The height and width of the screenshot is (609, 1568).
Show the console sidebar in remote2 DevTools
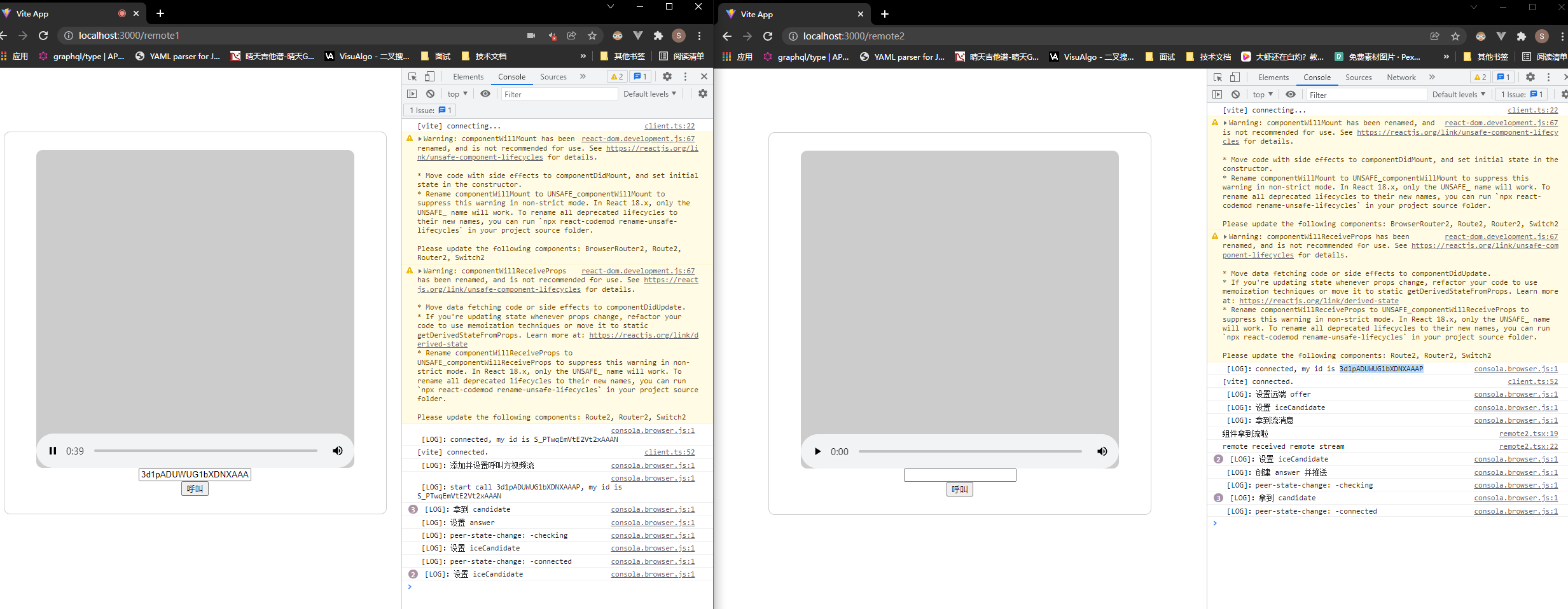coord(1218,94)
